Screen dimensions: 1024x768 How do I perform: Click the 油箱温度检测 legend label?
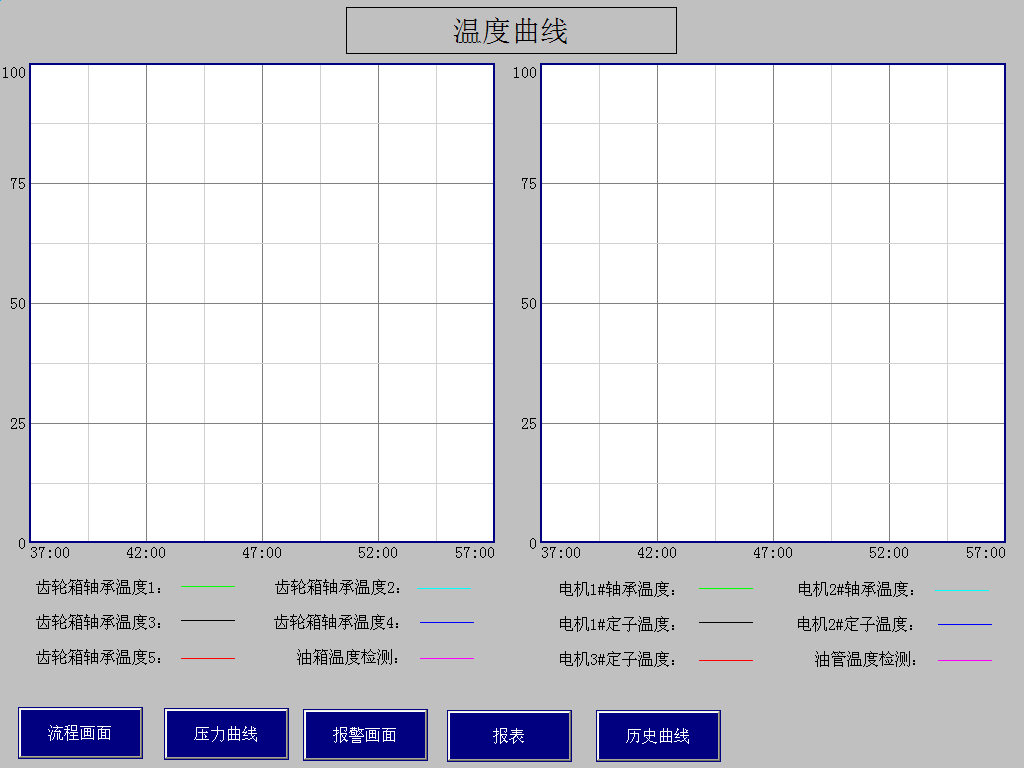[x=348, y=657]
